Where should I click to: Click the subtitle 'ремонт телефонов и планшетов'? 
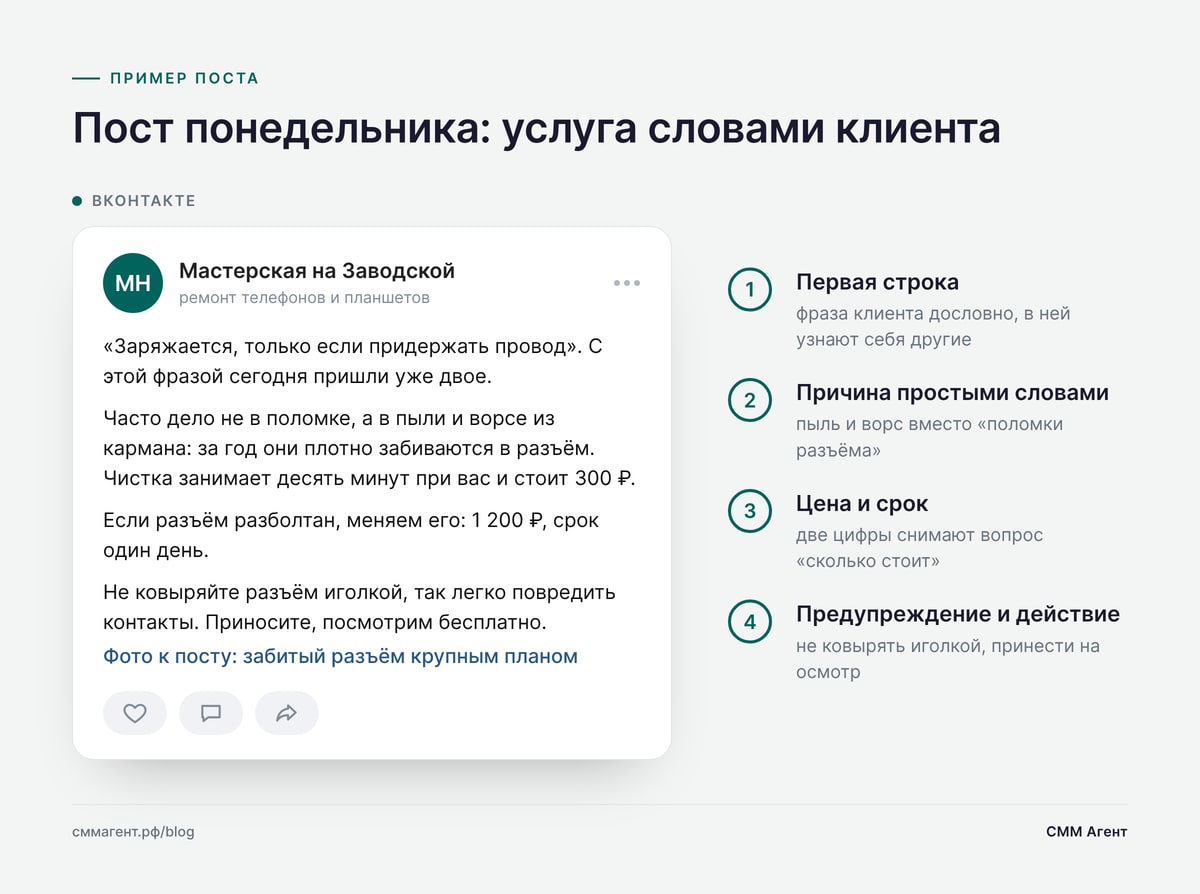point(304,298)
